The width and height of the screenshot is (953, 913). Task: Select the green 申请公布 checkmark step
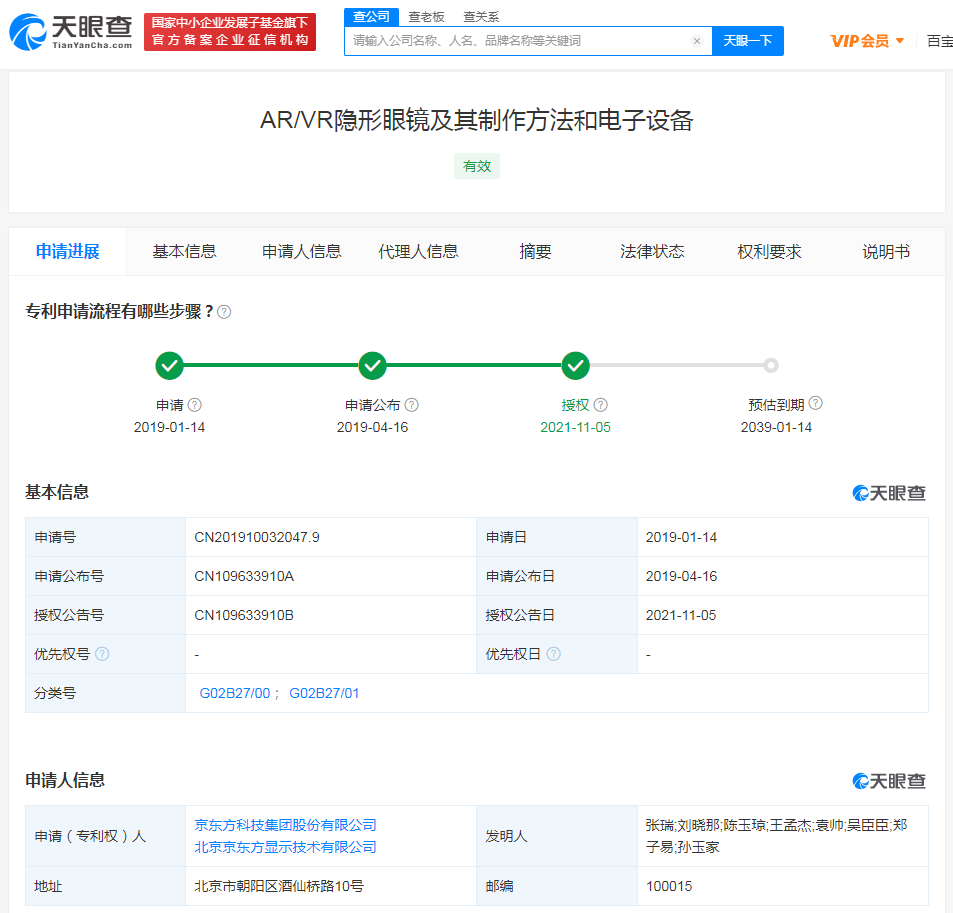point(373,365)
